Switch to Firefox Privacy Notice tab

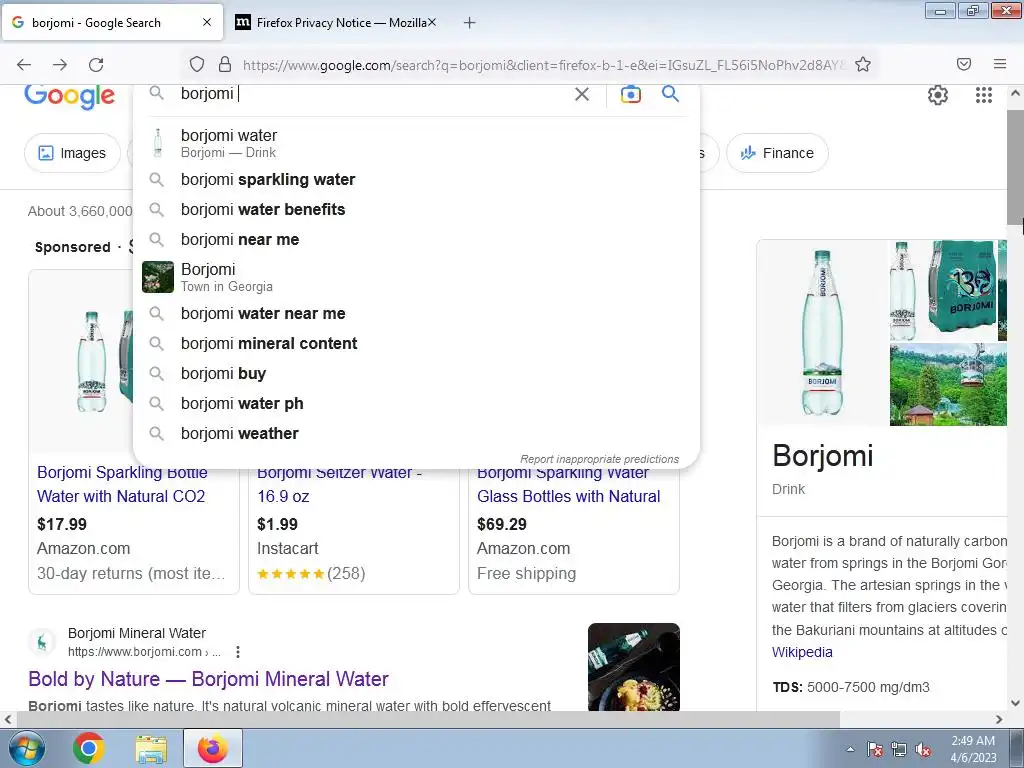coord(336,23)
